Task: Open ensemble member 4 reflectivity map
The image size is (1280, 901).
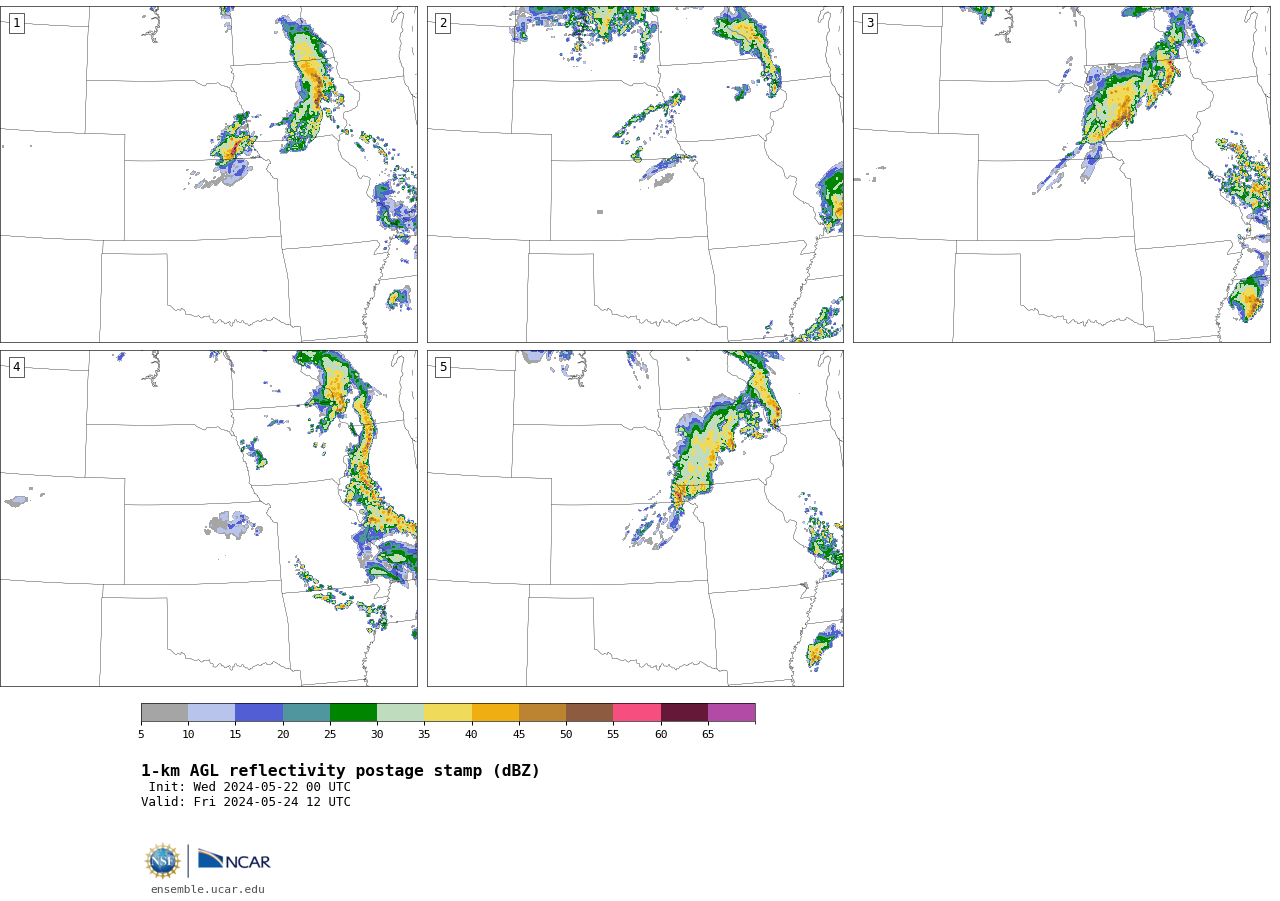Action: (209, 518)
